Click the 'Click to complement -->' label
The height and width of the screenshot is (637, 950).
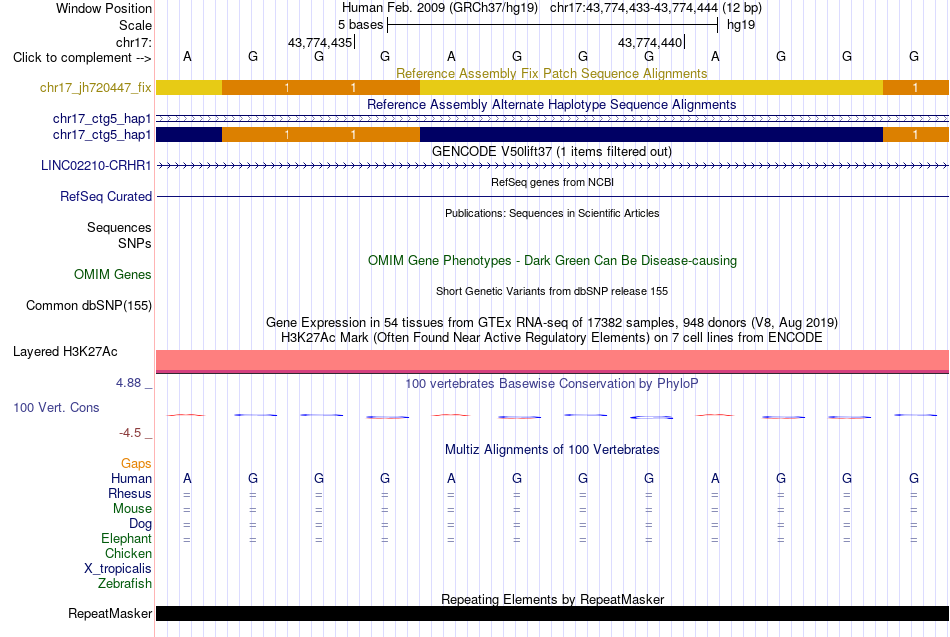82,58
